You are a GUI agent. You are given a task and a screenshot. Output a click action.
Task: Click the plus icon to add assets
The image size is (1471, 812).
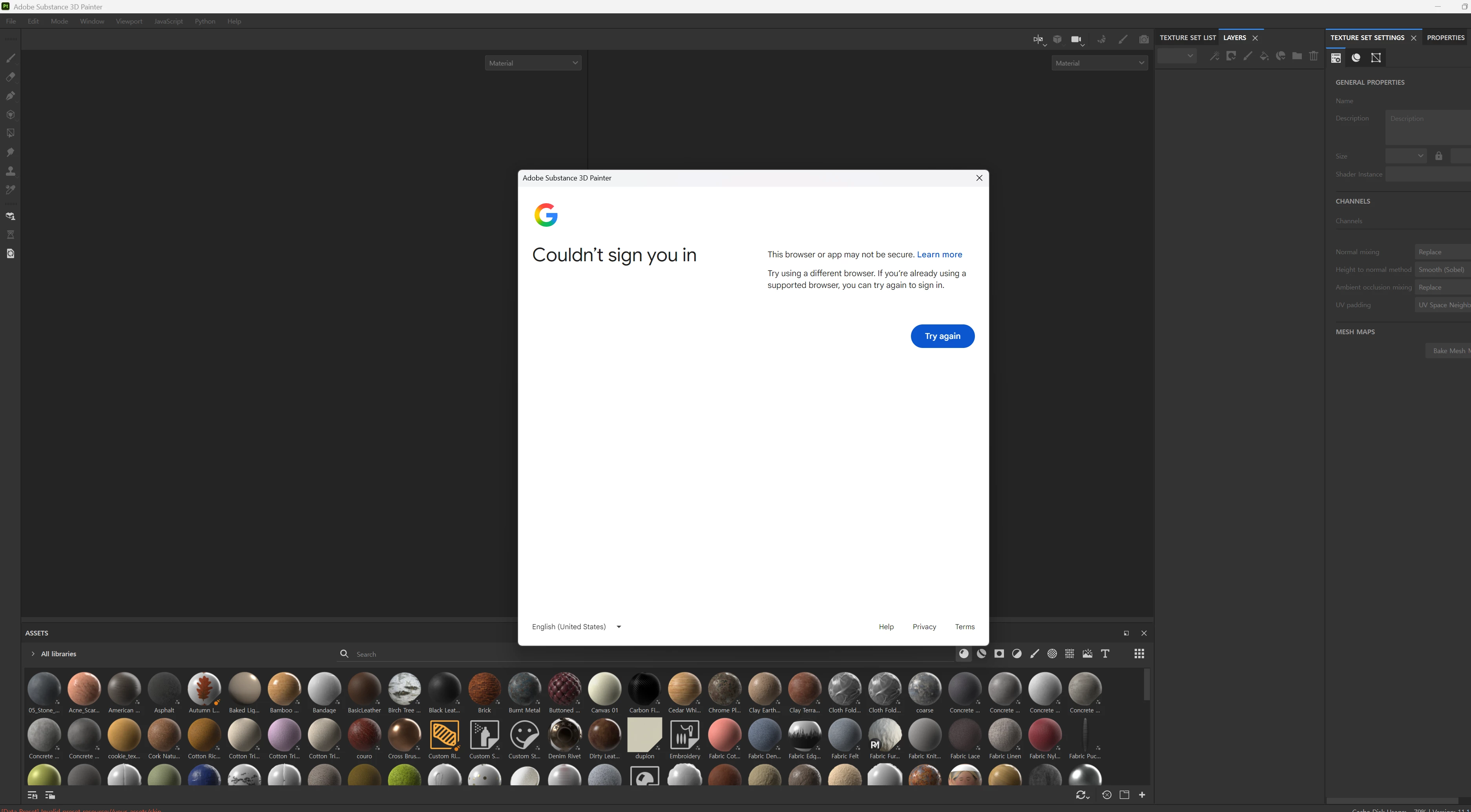tap(1142, 795)
